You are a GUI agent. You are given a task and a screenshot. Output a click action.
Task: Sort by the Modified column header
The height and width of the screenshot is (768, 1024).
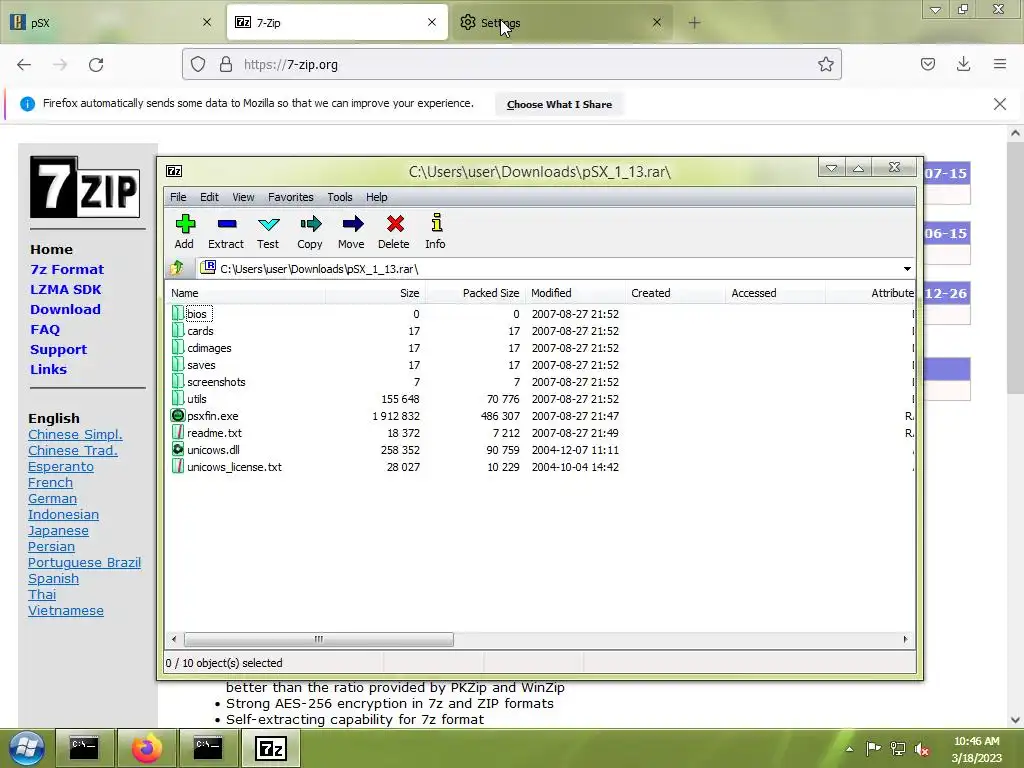point(575,293)
